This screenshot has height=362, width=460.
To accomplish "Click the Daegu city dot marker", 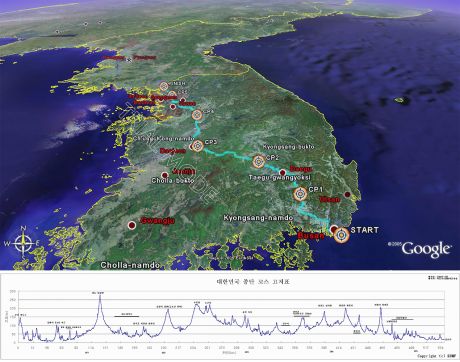I will pyautogui.click(x=283, y=173).
